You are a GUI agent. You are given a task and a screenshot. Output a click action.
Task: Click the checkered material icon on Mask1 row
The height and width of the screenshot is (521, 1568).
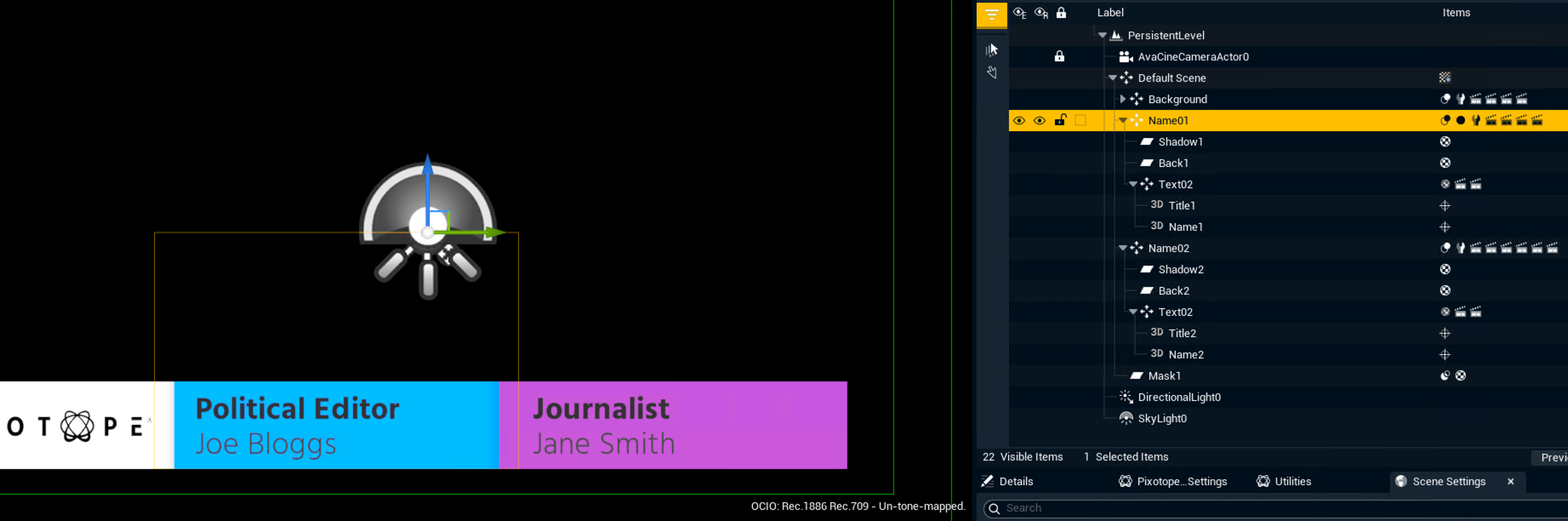pyautogui.click(x=1461, y=375)
